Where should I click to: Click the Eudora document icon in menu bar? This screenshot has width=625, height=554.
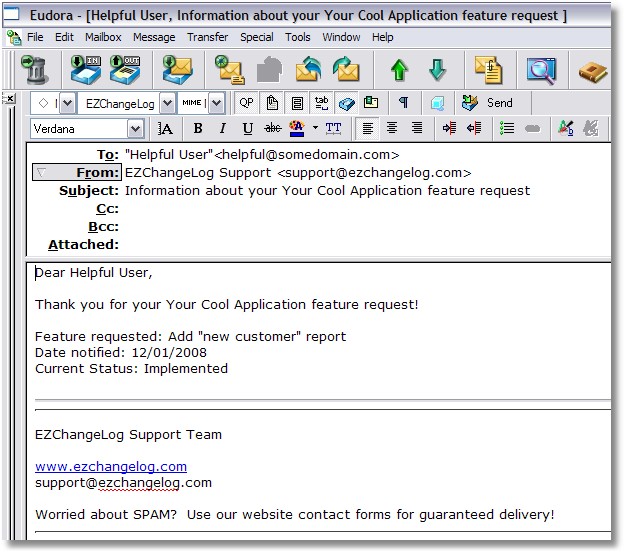pos(14,37)
